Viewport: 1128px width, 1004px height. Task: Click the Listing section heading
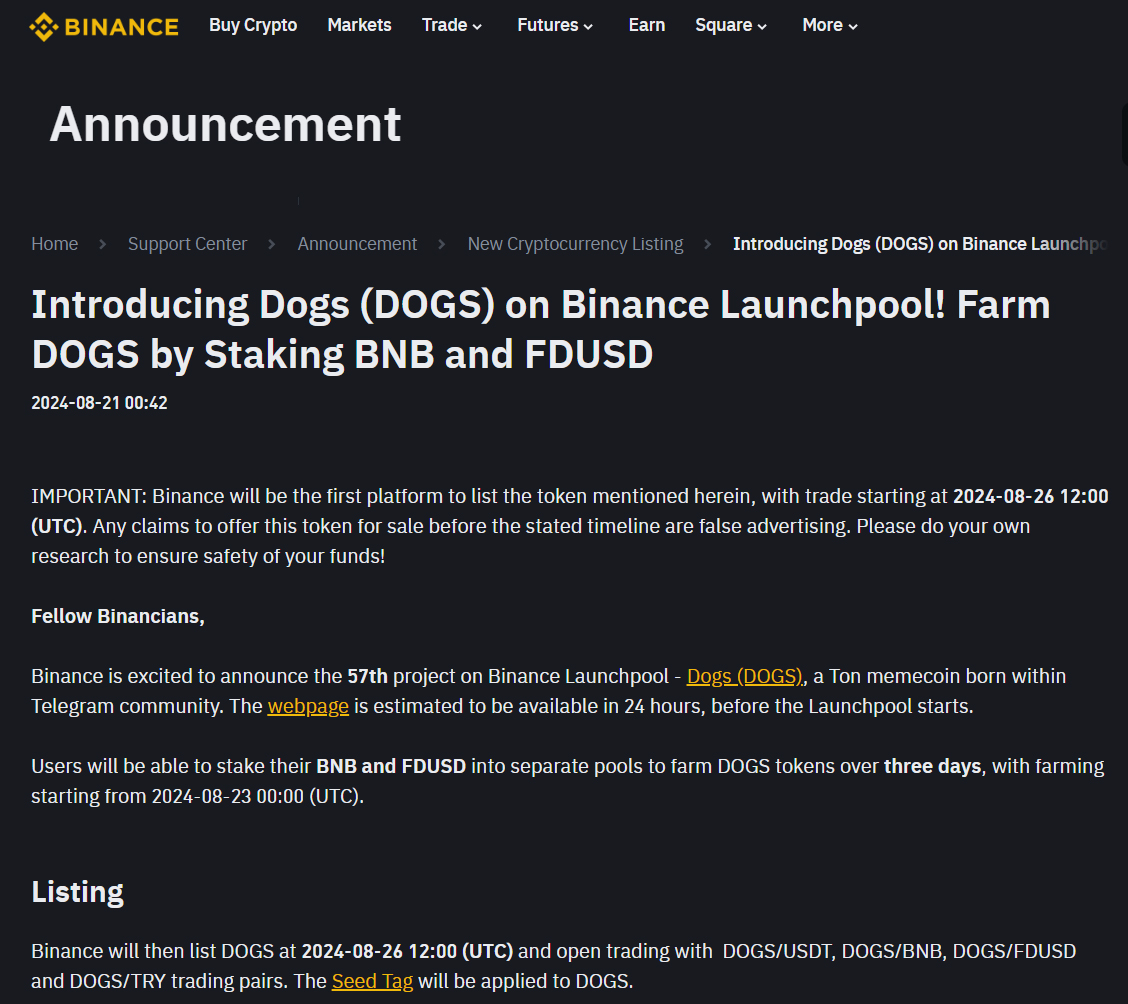[x=77, y=892]
